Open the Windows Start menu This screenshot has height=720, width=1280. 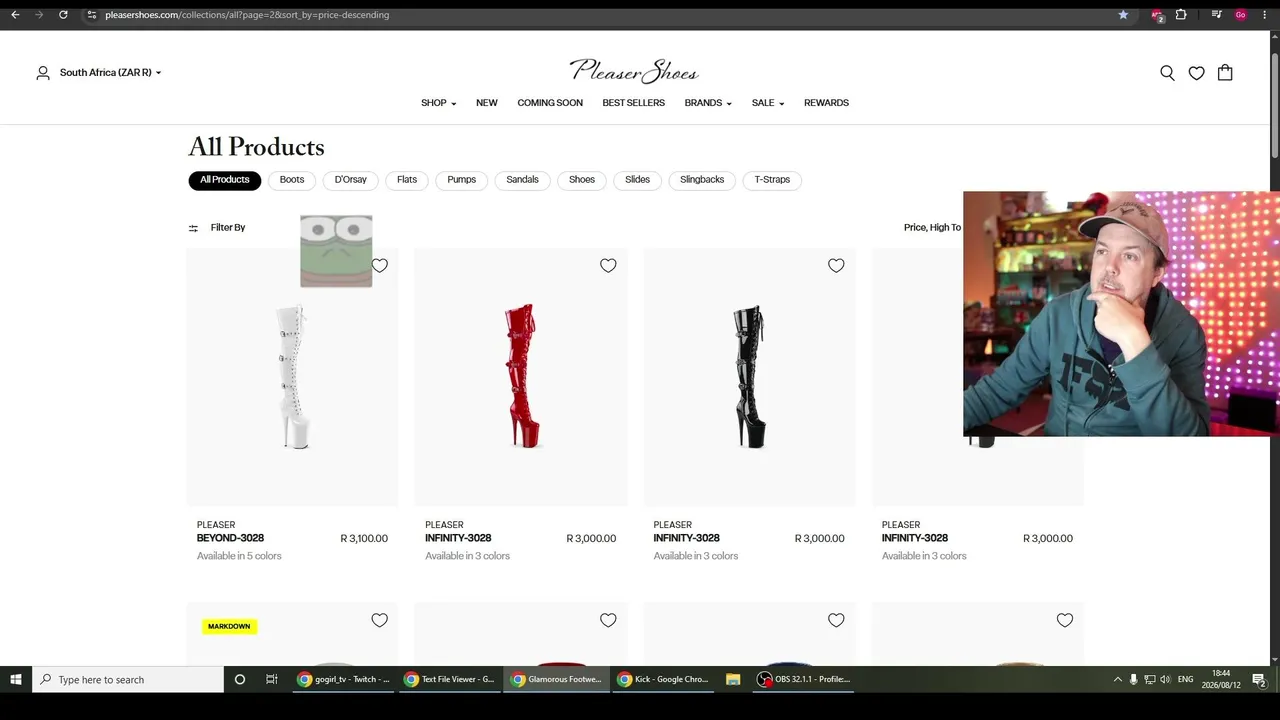pos(16,680)
